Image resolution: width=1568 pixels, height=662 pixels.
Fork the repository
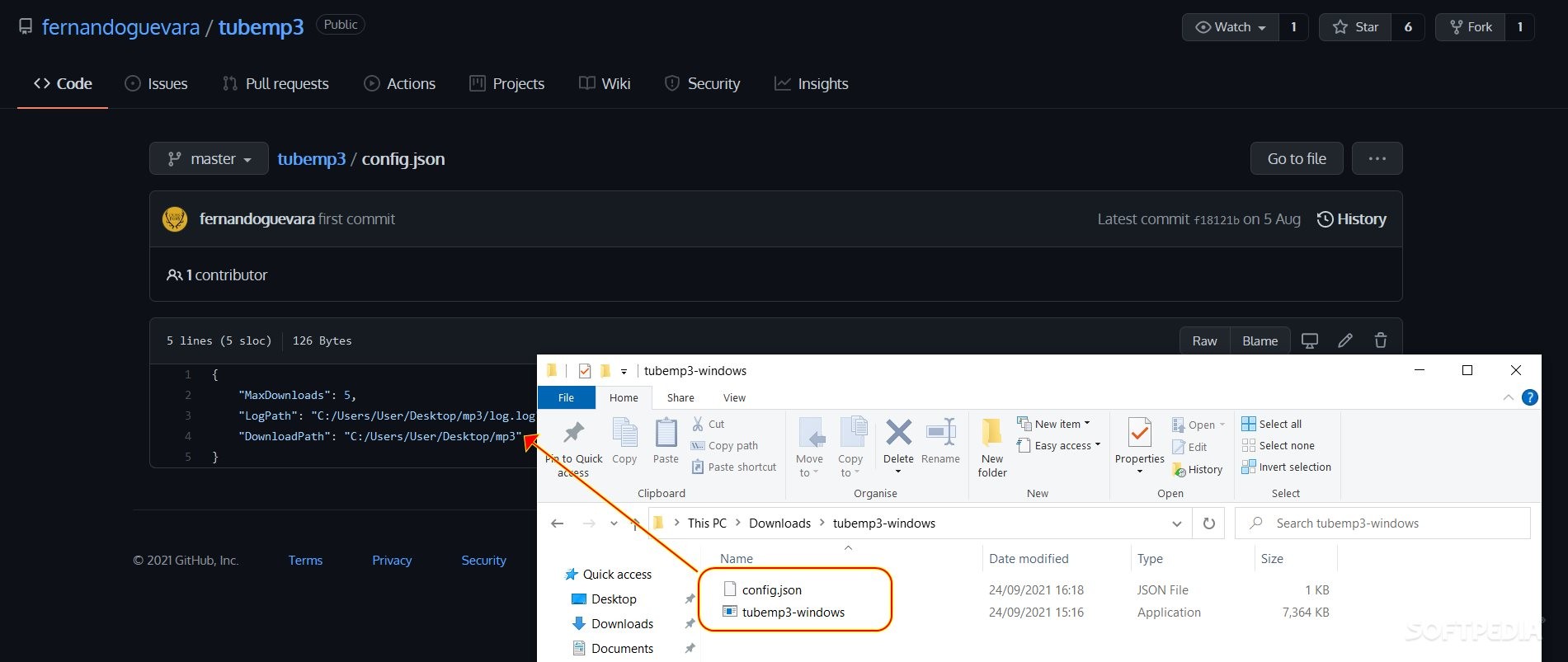[1471, 27]
